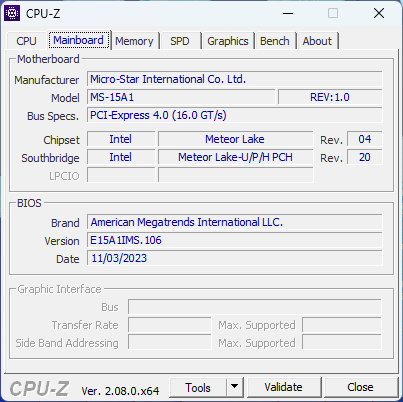Click BIOS Brand American Megatrends field

pos(235,222)
